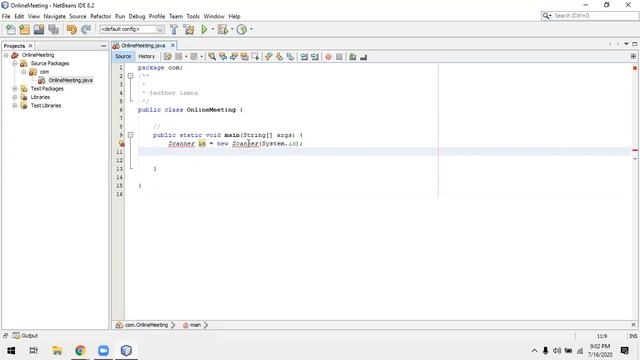Undo the last edit with the toolbar icon
The image size is (640, 360).
[x=72, y=29]
